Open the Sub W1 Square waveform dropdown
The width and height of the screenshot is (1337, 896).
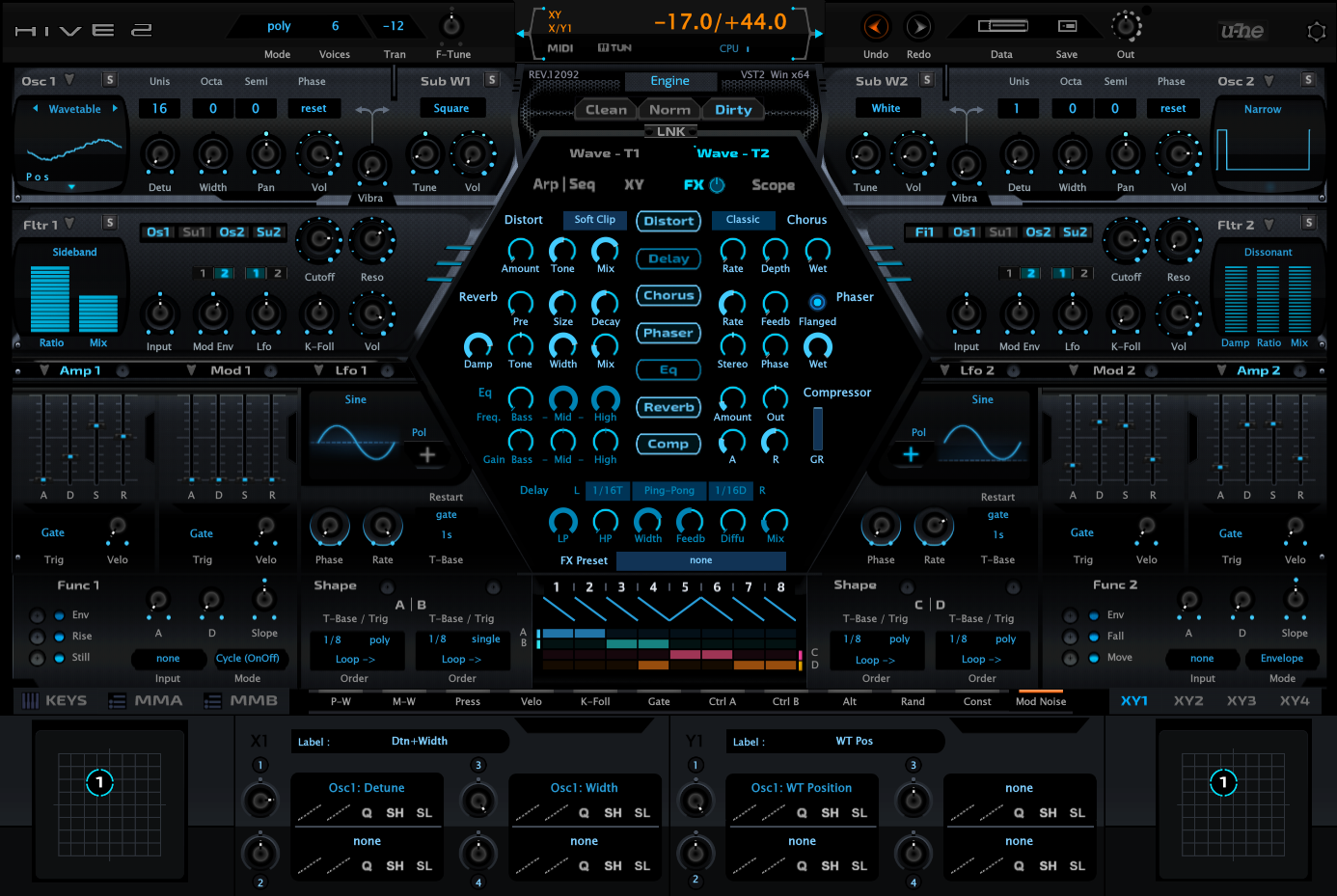[451, 108]
